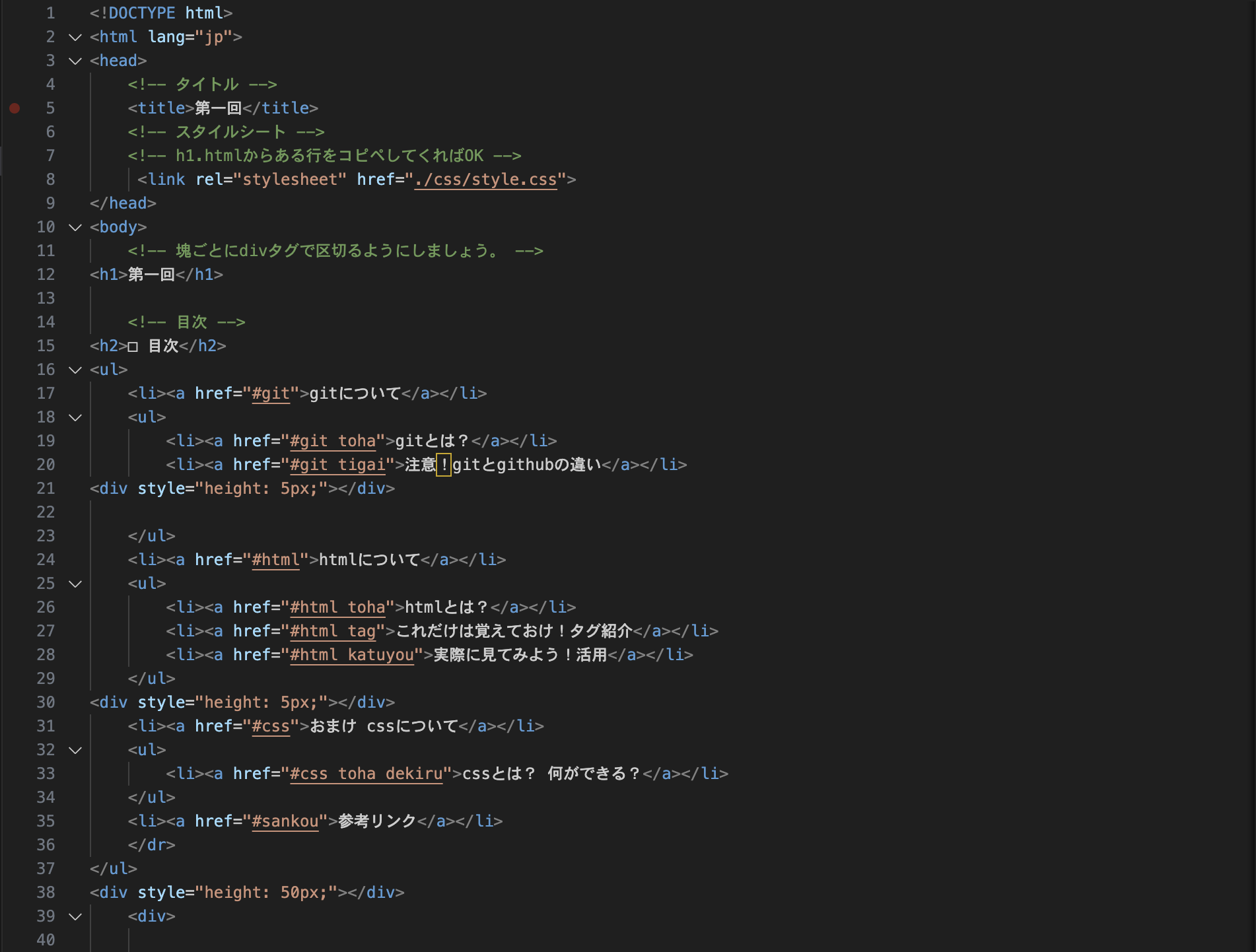Click the #sankou href link
This screenshot has width=1256, height=952.
(285, 821)
